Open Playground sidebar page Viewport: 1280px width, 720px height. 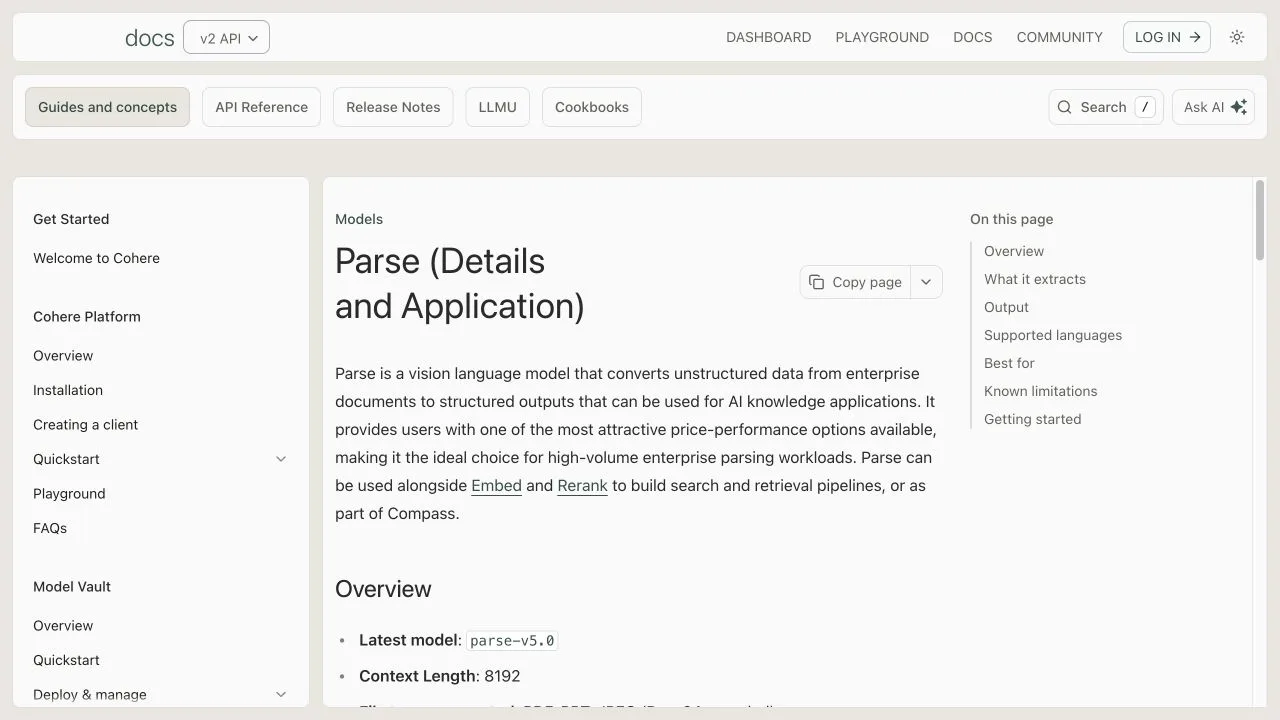69,494
